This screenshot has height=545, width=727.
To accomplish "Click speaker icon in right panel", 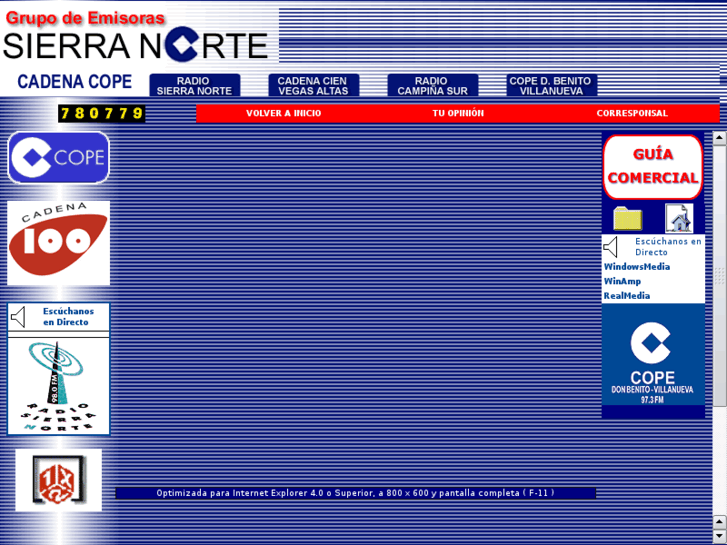I will (611, 247).
